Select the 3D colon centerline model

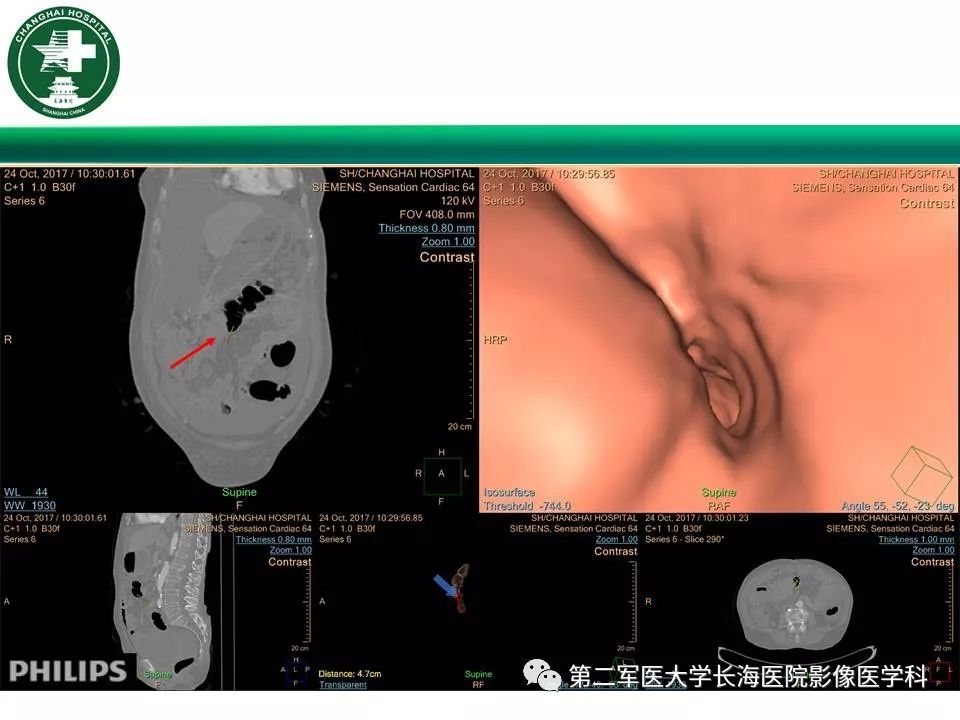[460, 588]
